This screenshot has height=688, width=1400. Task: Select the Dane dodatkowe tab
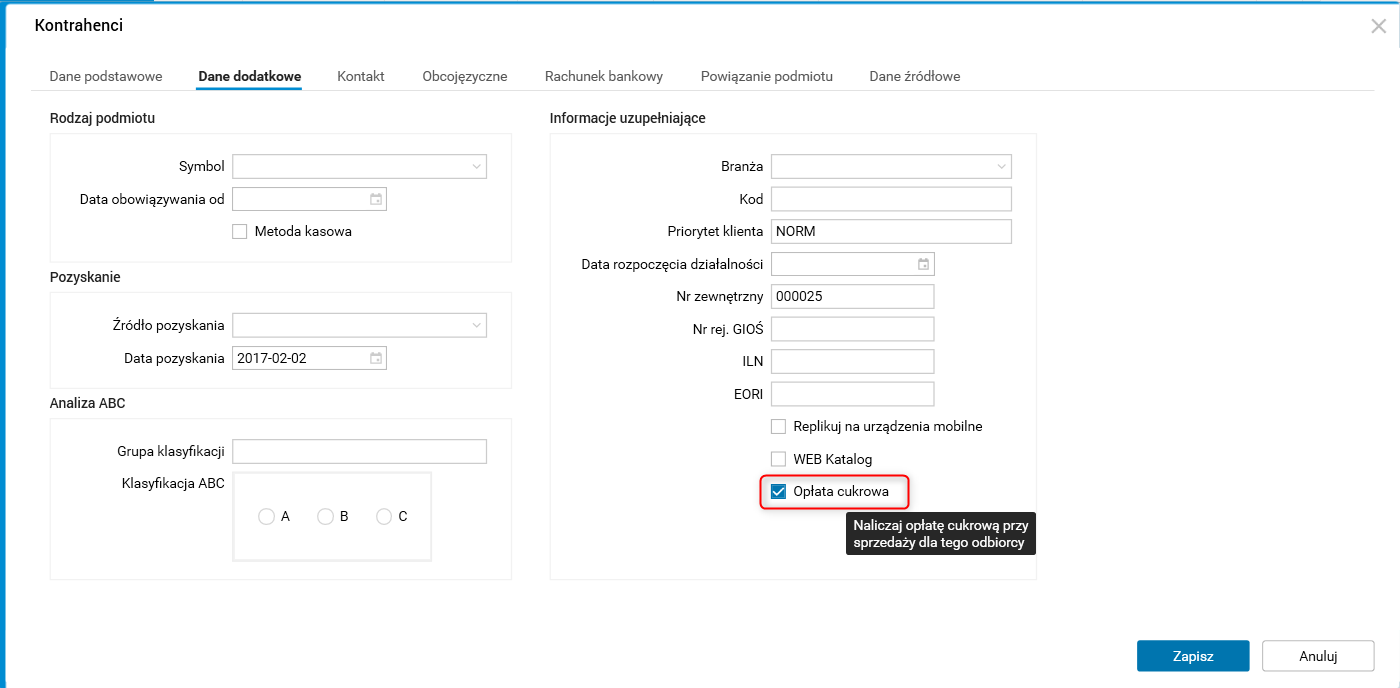[250, 76]
